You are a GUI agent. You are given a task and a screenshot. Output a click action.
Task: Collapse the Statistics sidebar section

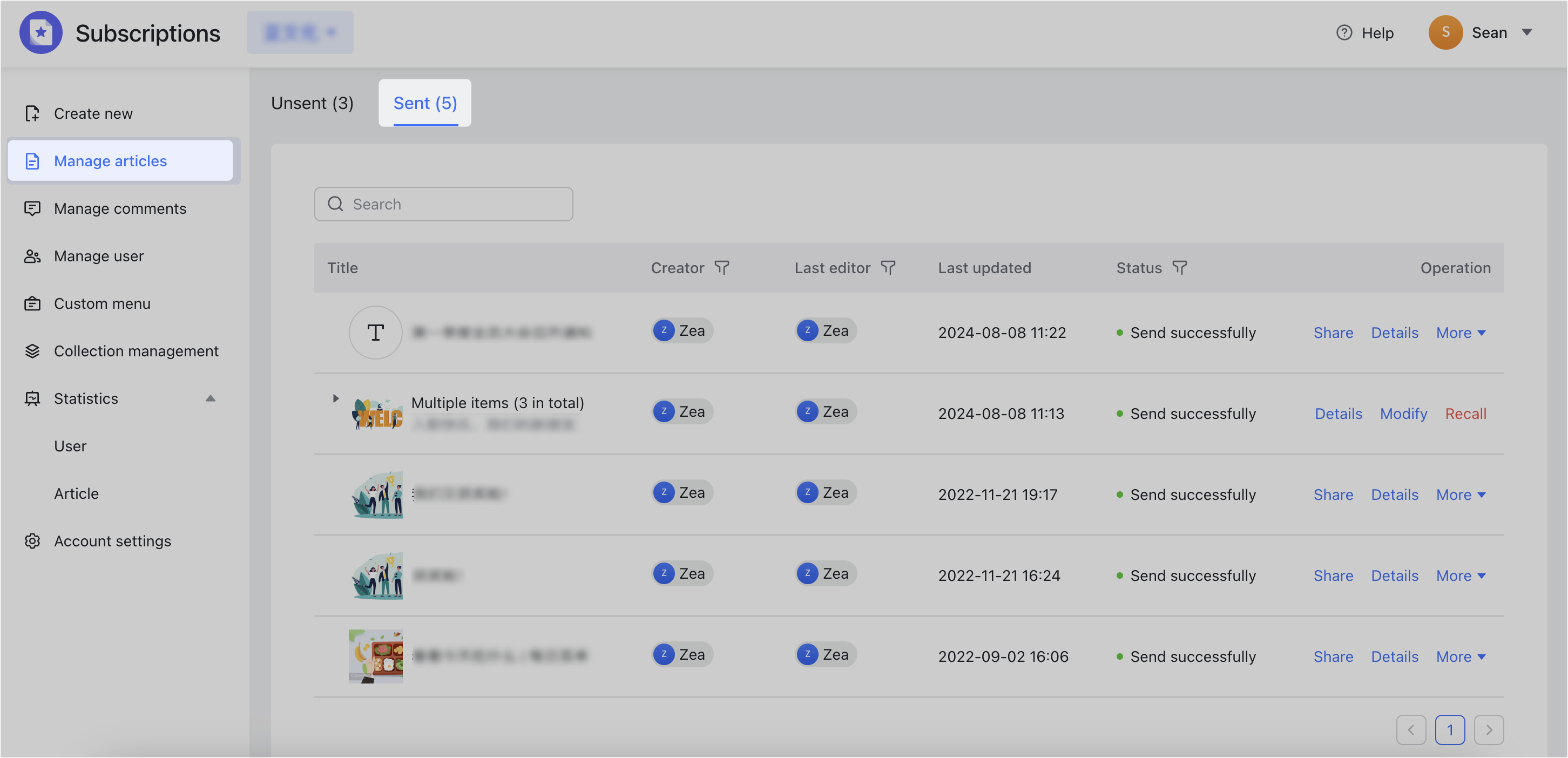(x=210, y=398)
